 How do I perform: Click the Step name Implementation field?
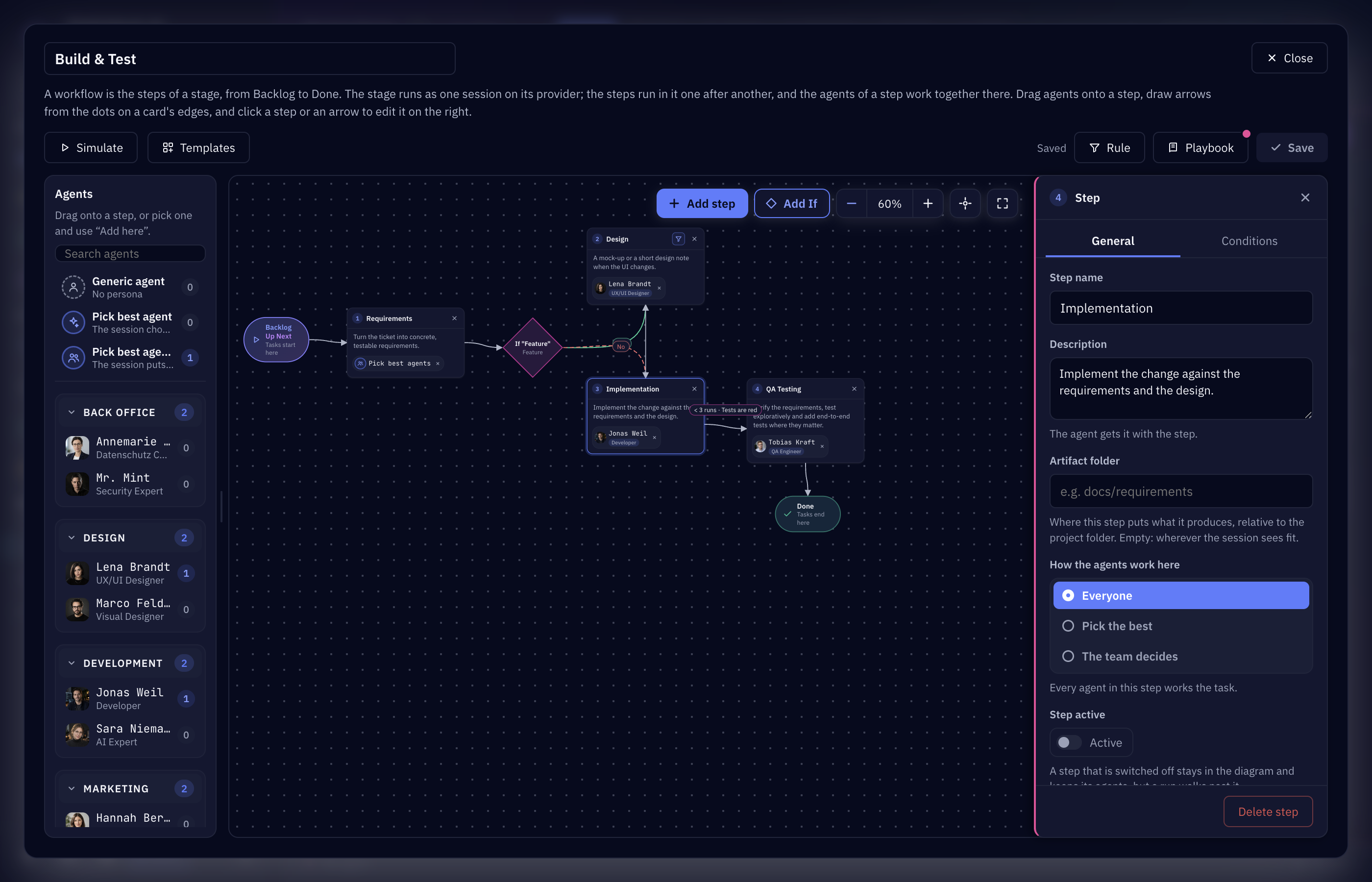click(1181, 308)
